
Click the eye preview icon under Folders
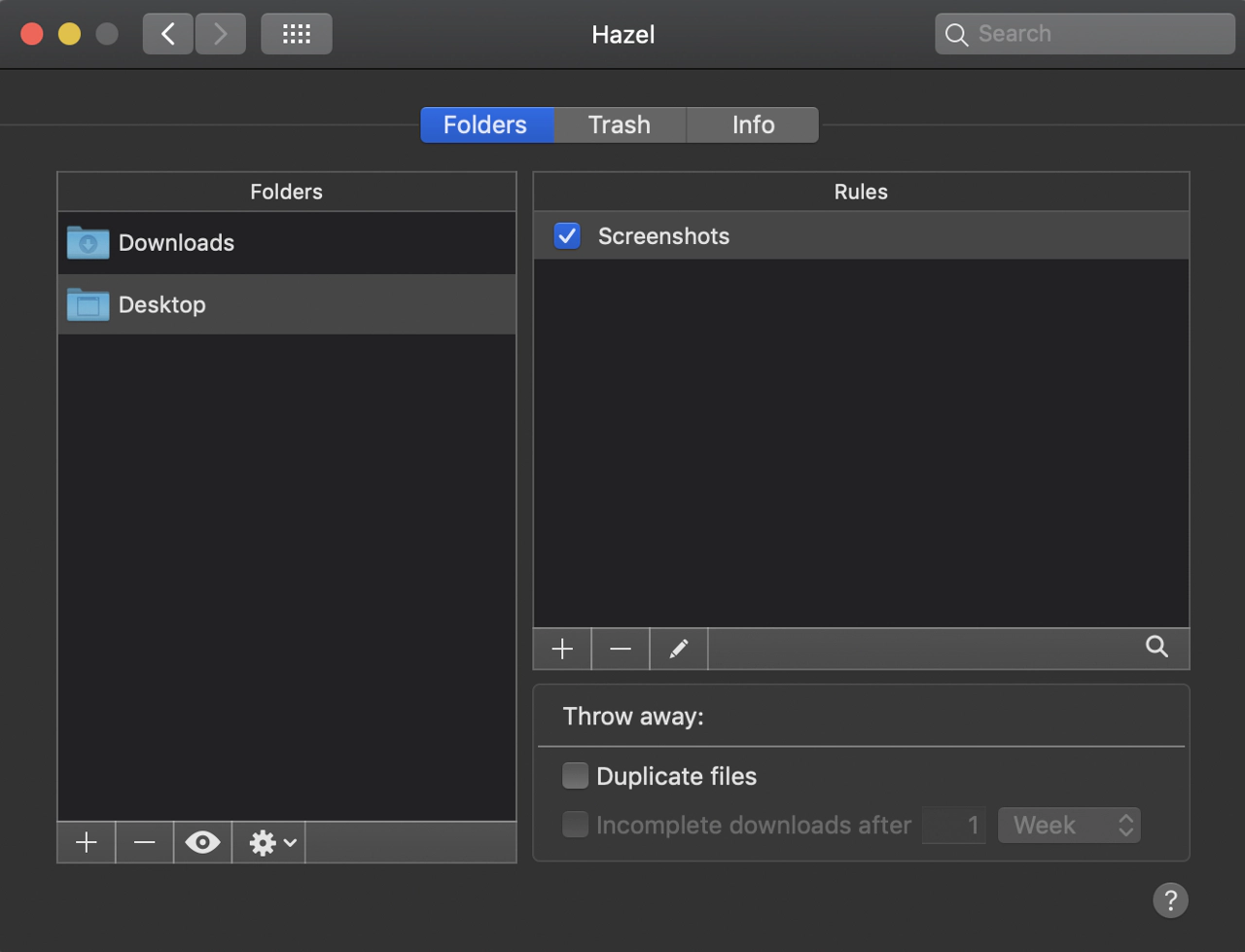(202, 842)
